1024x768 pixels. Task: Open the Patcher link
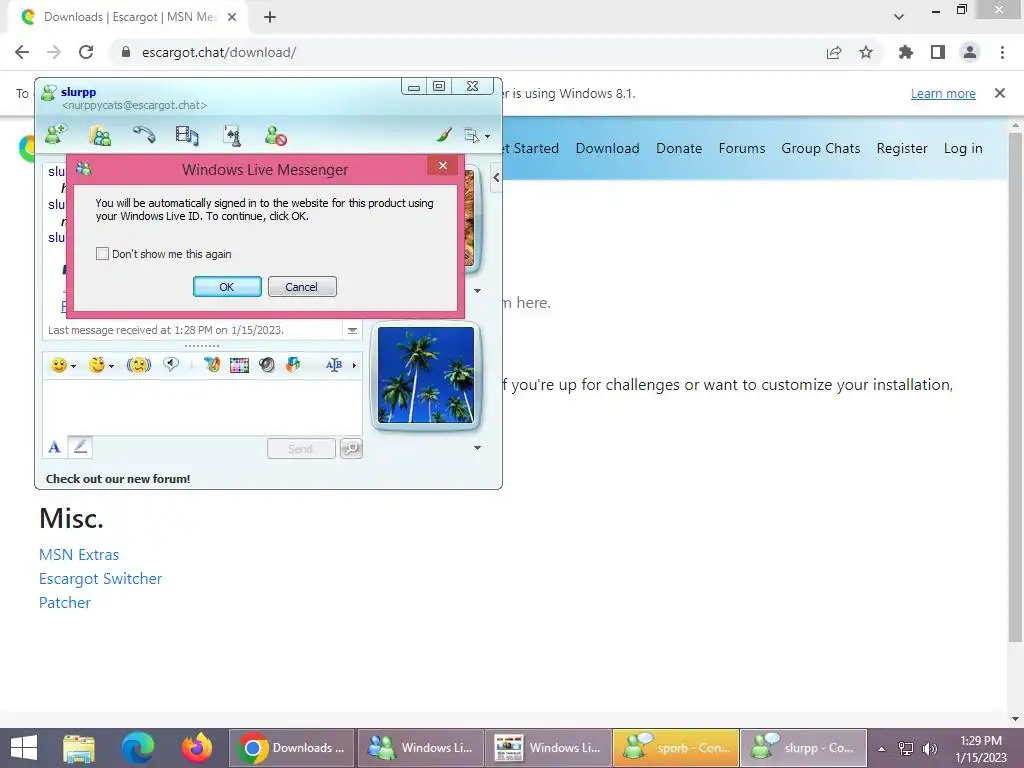tap(65, 603)
